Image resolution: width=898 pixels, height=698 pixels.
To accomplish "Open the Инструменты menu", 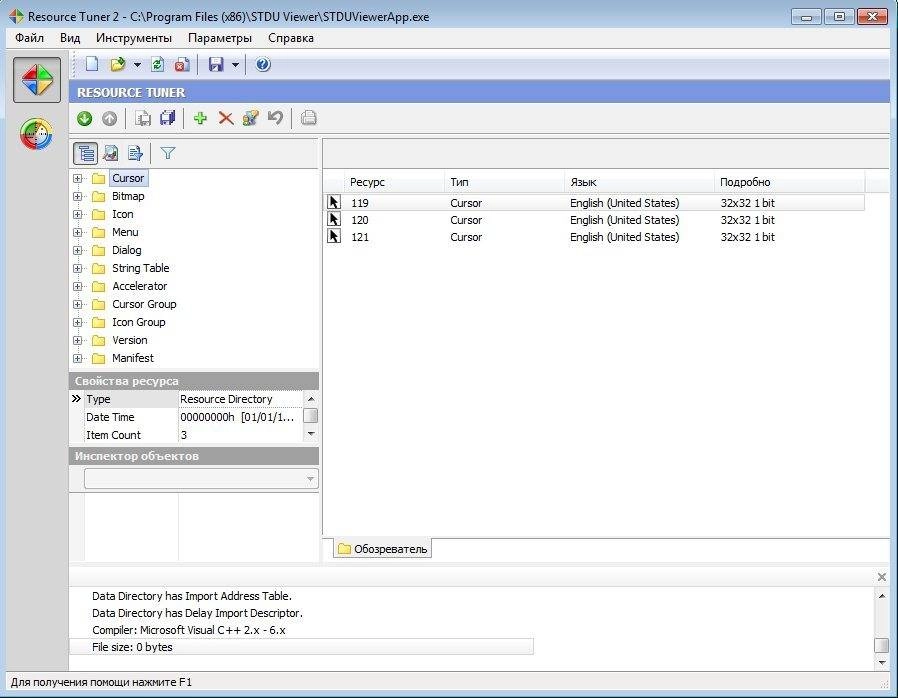I will (133, 38).
